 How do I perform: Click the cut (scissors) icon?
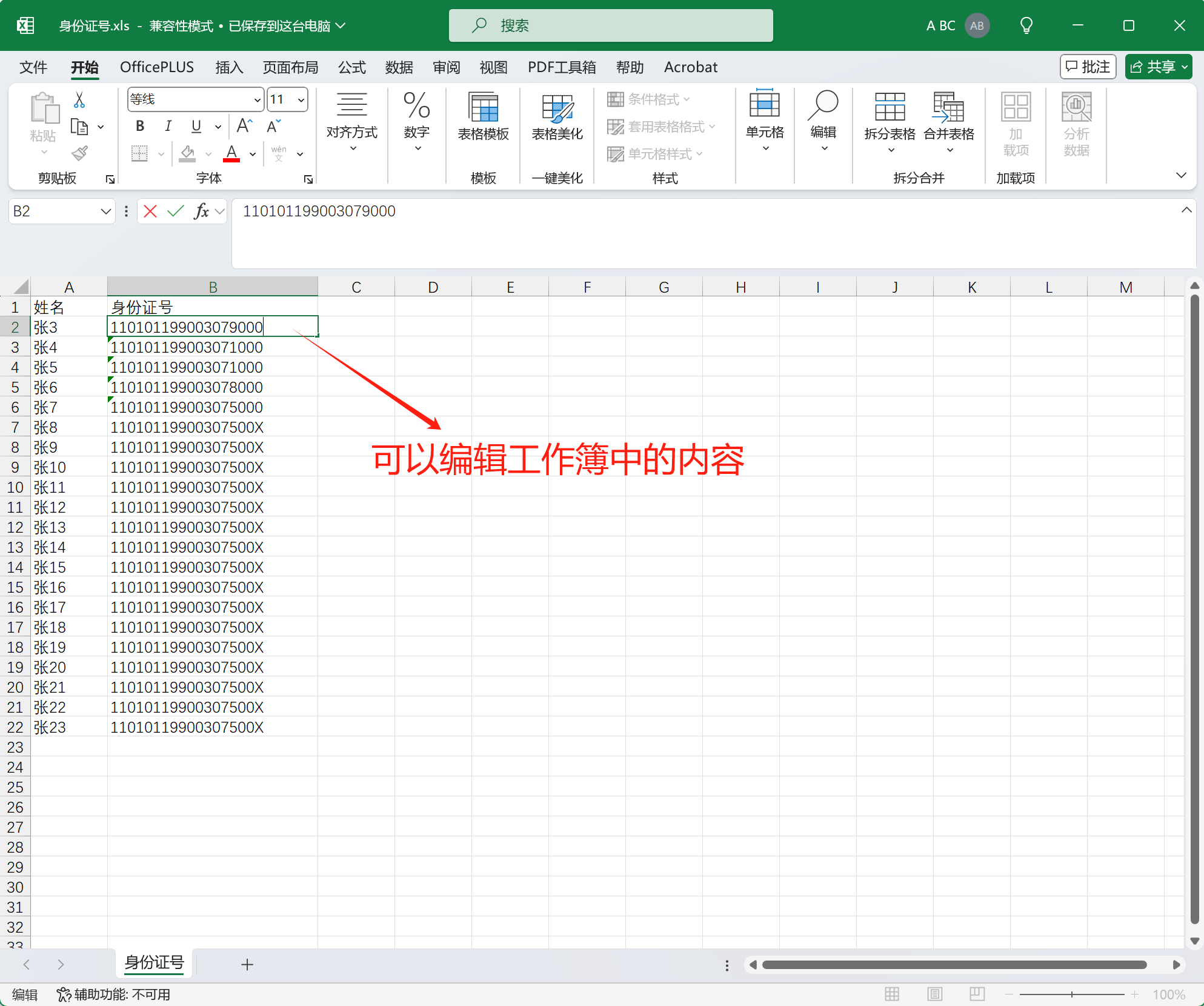tap(79, 99)
